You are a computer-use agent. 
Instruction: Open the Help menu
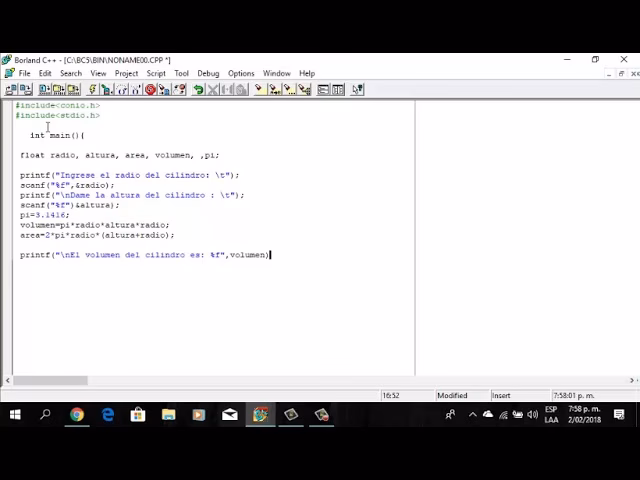click(x=307, y=73)
